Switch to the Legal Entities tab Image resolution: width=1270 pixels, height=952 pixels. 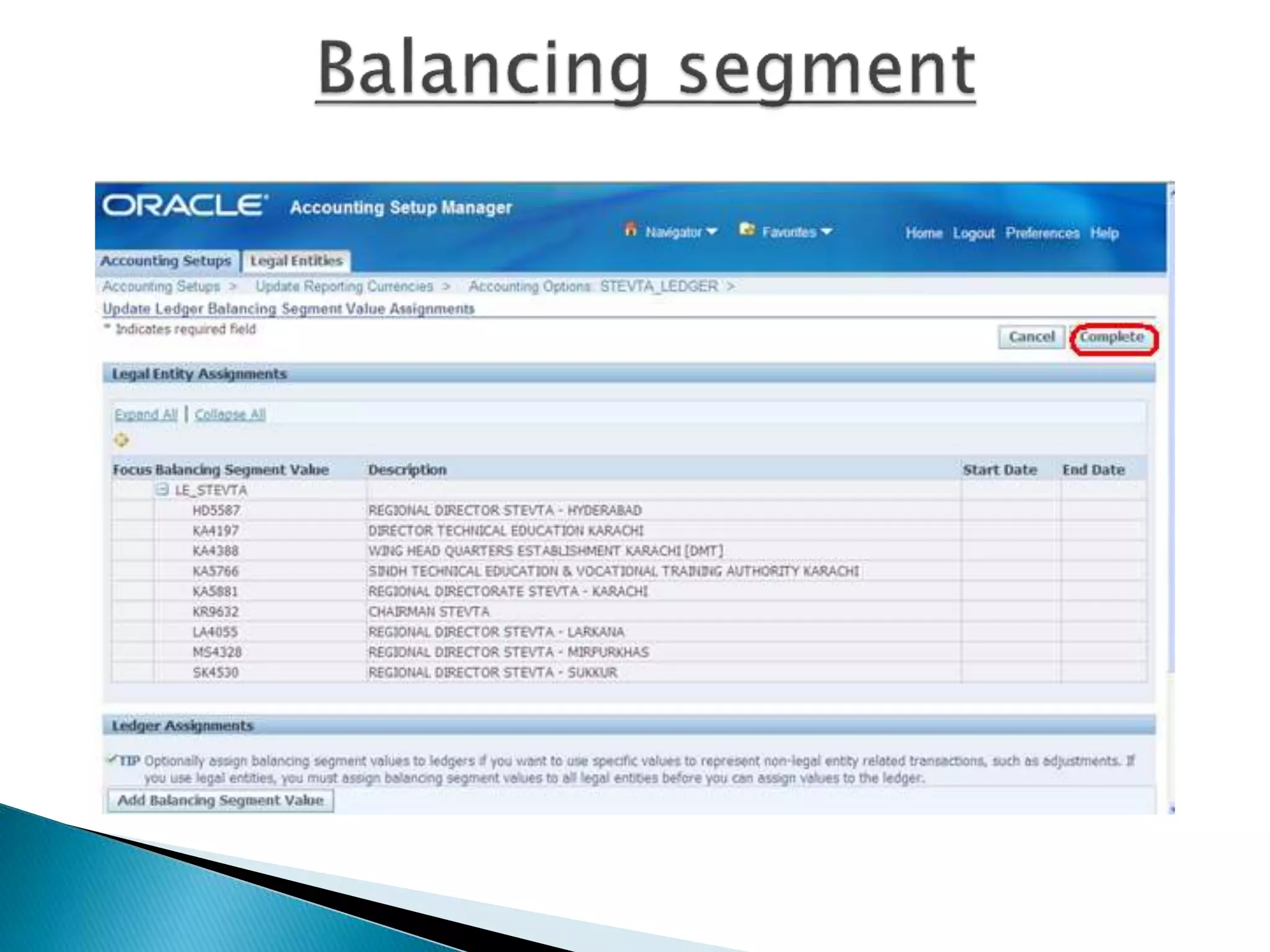click(x=296, y=261)
